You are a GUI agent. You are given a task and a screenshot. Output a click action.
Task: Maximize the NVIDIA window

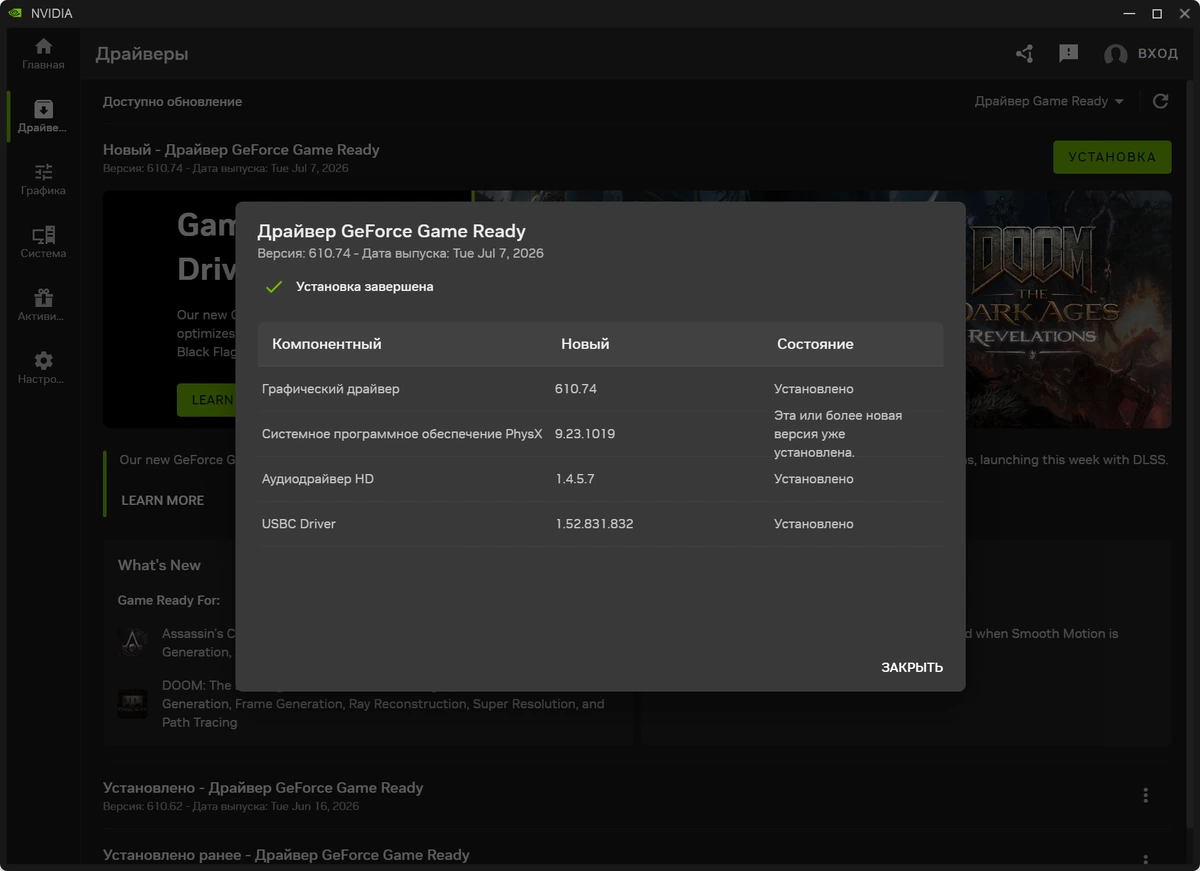click(x=1157, y=14)
